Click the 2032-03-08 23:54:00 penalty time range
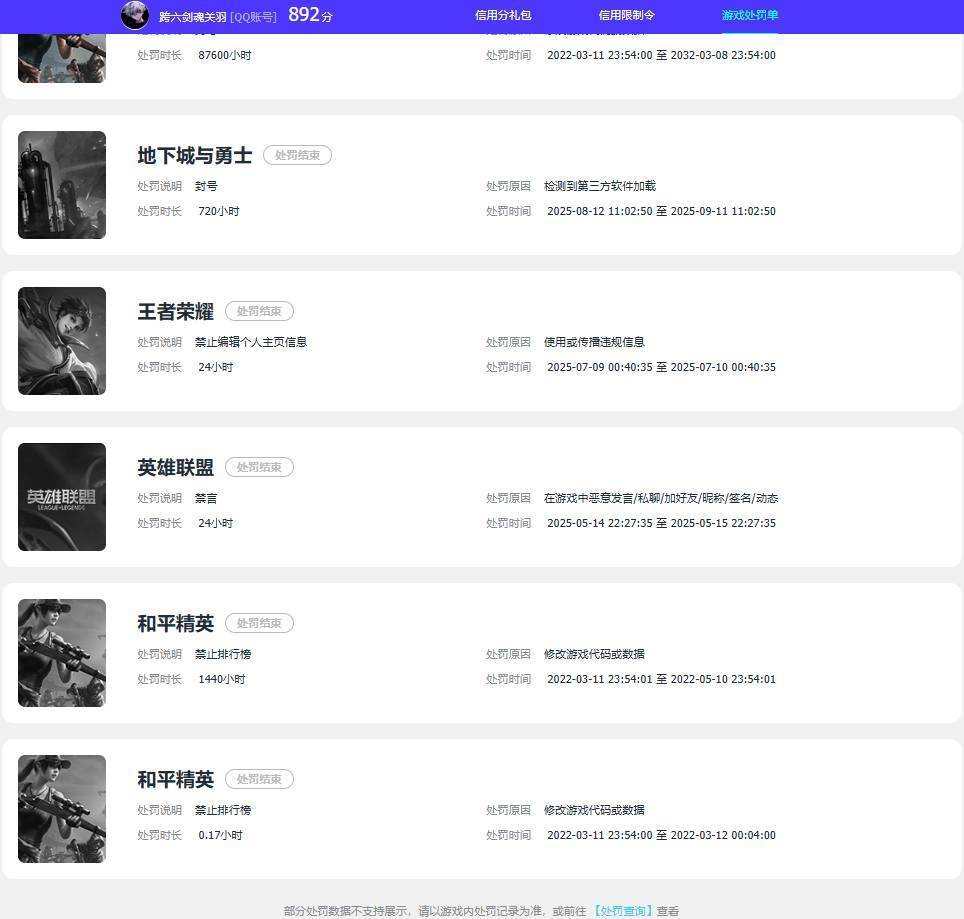964x919 pixels. (x=662, y=55)
